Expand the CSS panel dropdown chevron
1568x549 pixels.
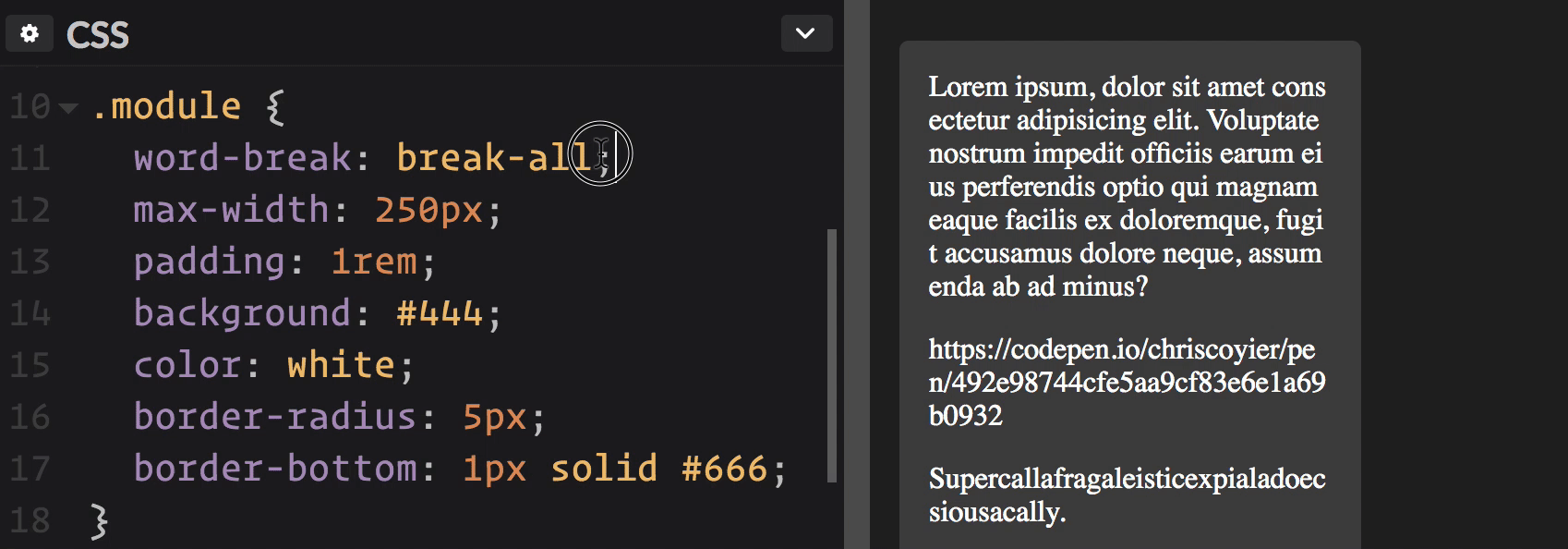click(806, 33)
